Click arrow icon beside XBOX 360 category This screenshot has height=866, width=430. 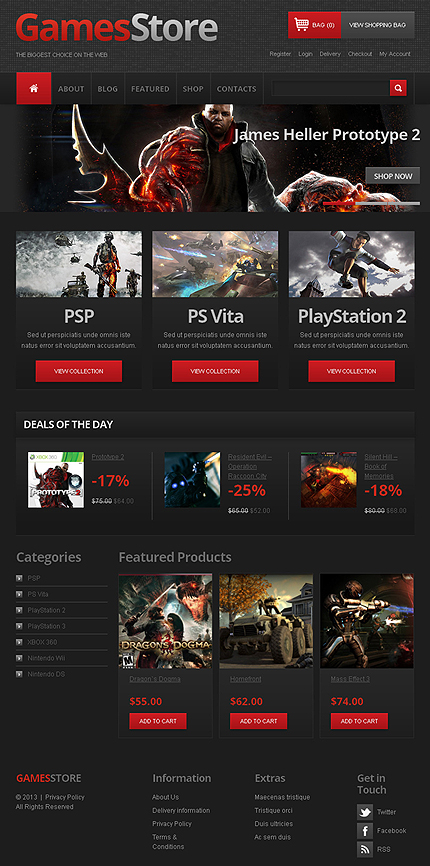tap(19, 642)
